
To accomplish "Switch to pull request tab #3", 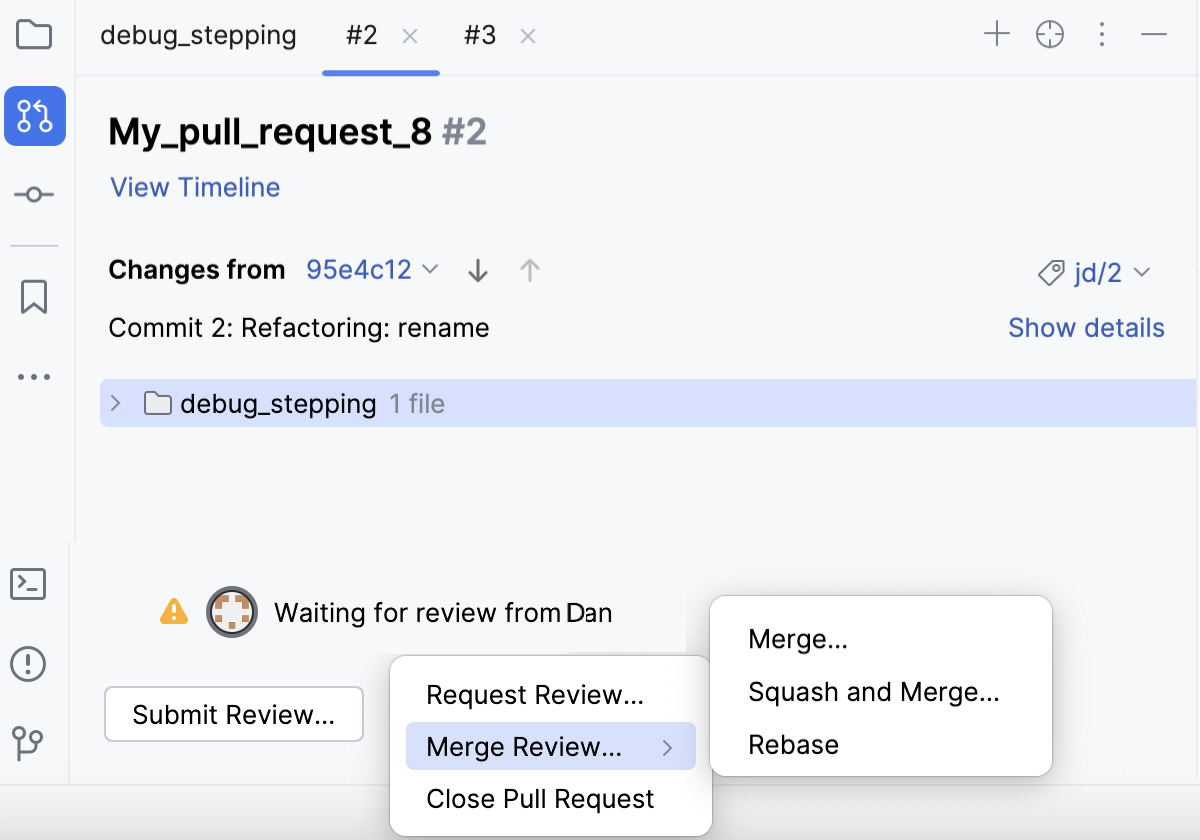I will pos(479,35).
